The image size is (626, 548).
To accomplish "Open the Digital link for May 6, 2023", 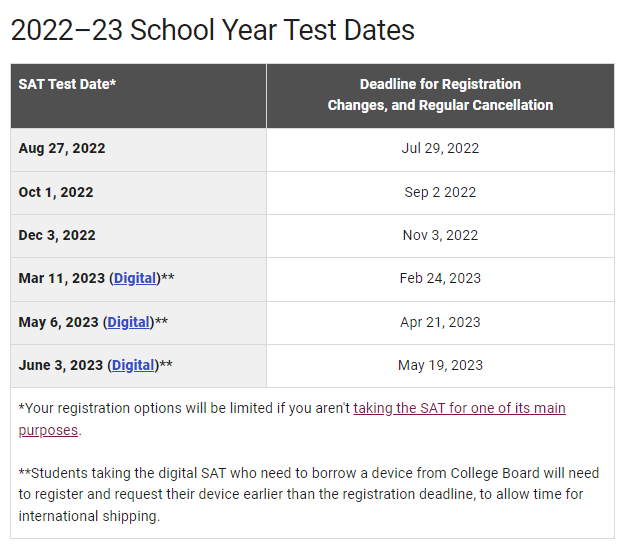I will pos(129,322).
